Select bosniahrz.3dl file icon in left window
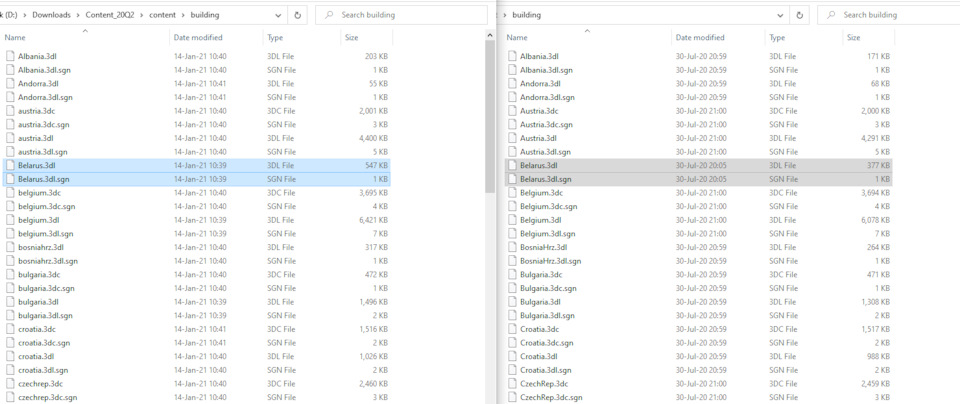The height and width of the screenshot is (404, 960). pyautogui.click(x=10, y=247)
